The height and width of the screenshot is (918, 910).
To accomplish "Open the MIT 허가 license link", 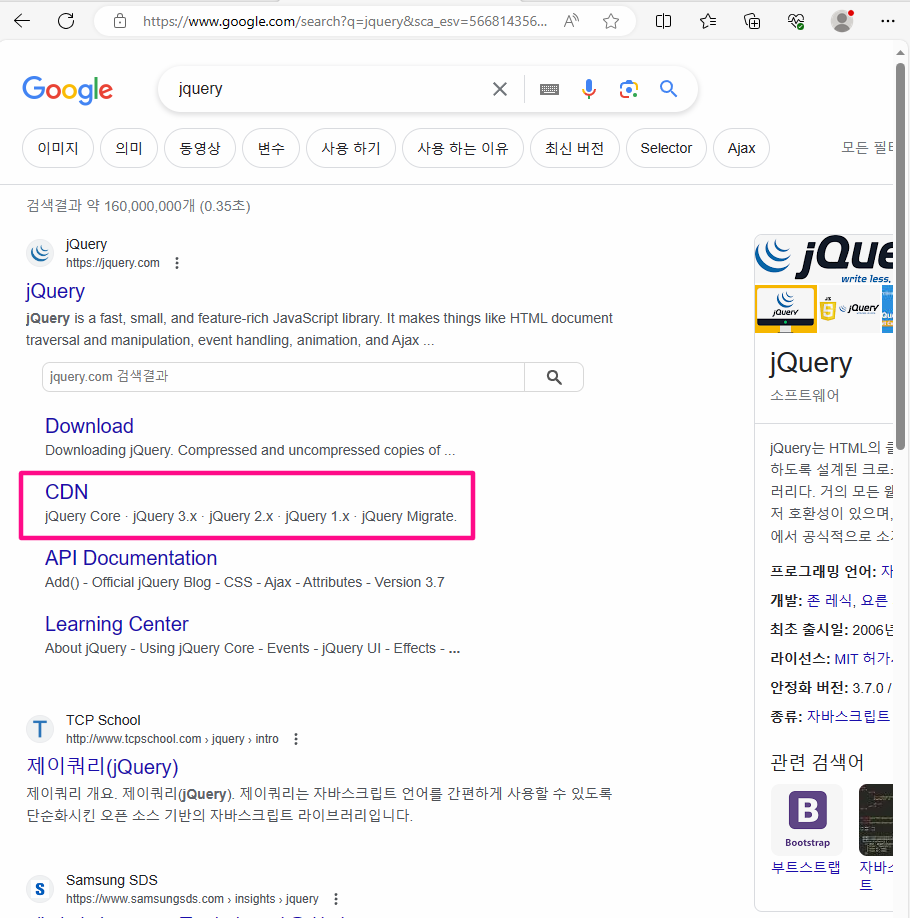I will [864, 659].
